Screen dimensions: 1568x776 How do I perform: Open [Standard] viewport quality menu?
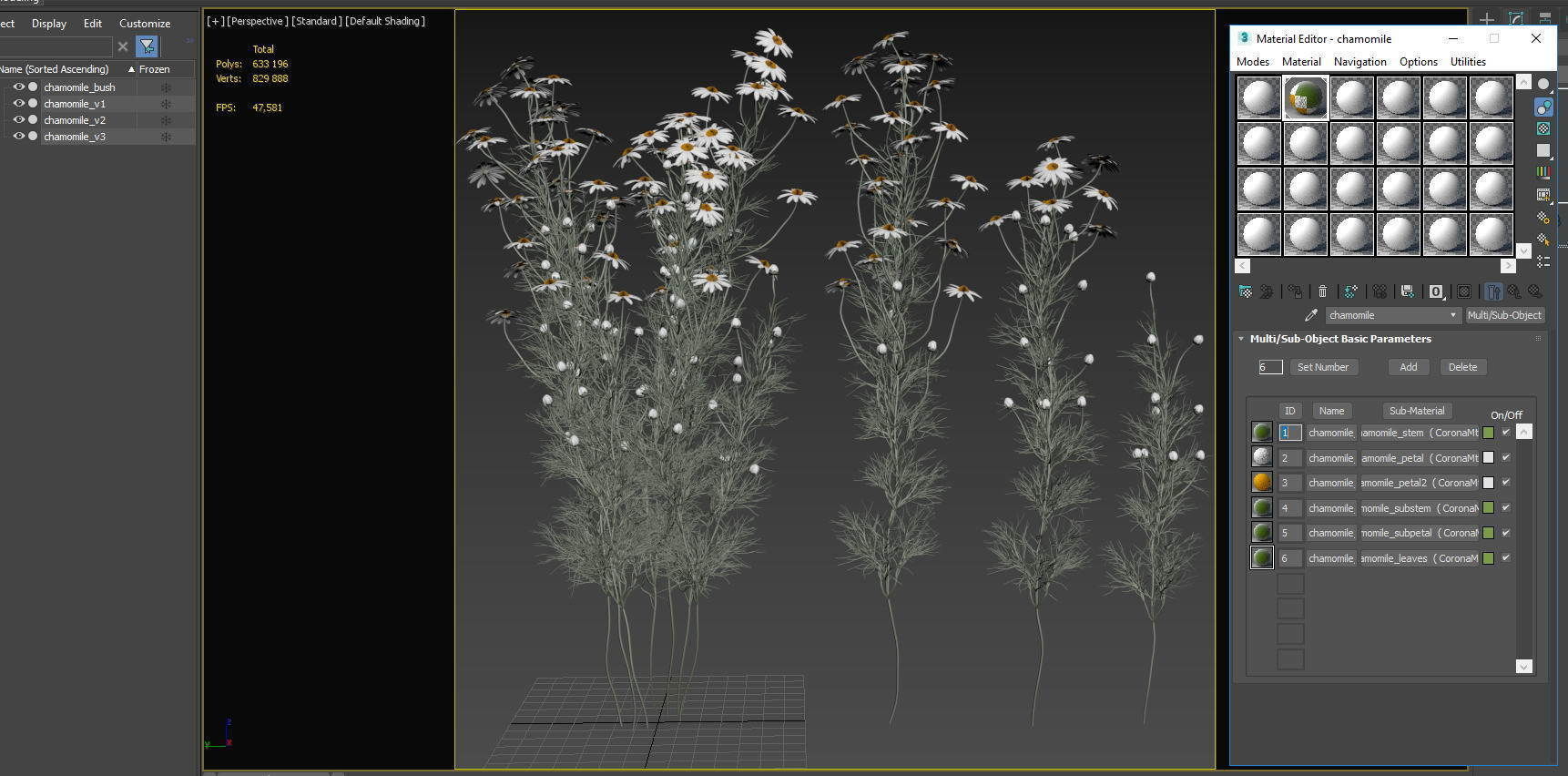click(316, 21)
